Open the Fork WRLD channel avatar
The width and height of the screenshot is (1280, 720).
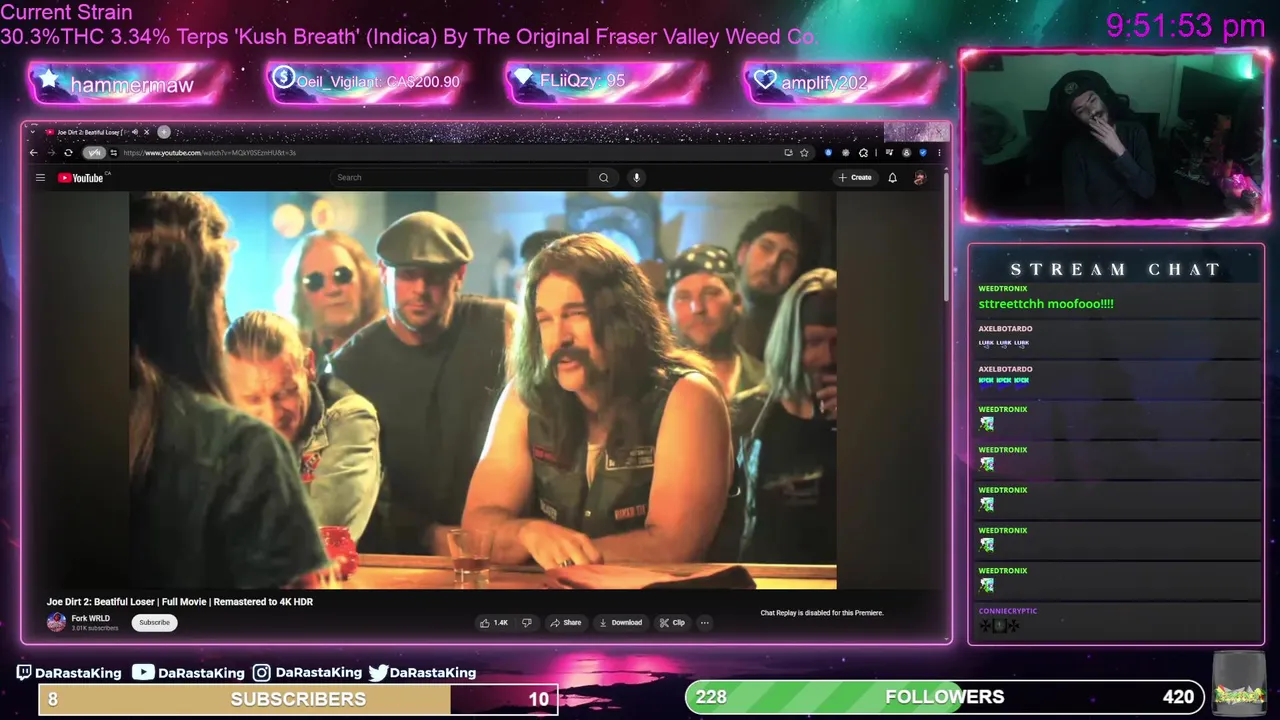[56, 623]
